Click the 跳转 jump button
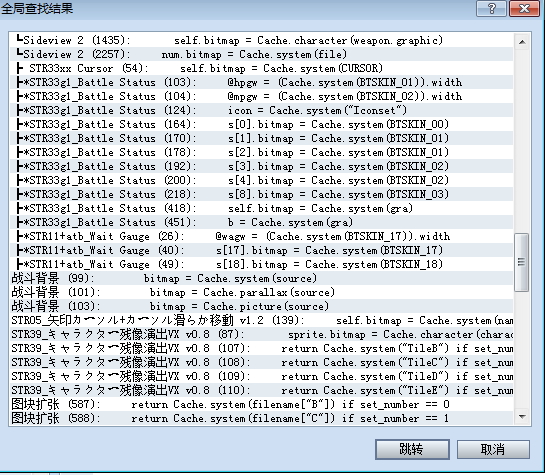The width and height of the screenshot is (545, 475). (412, 449)
